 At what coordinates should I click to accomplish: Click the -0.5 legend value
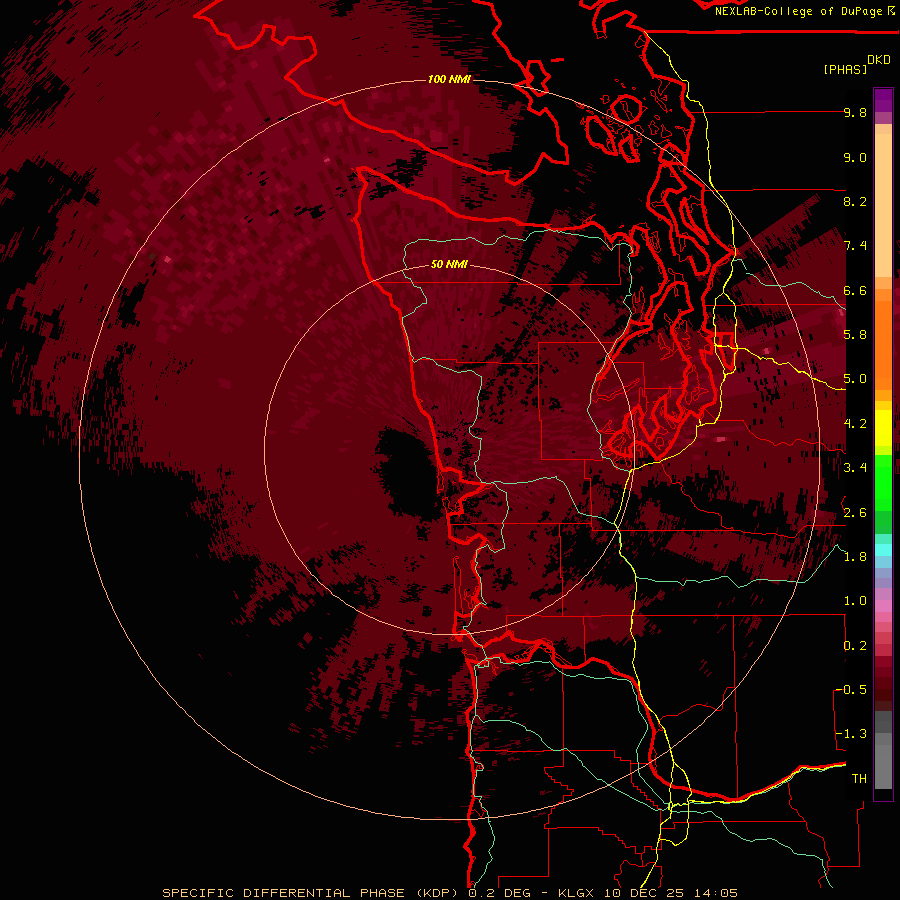tap(851, 690)
